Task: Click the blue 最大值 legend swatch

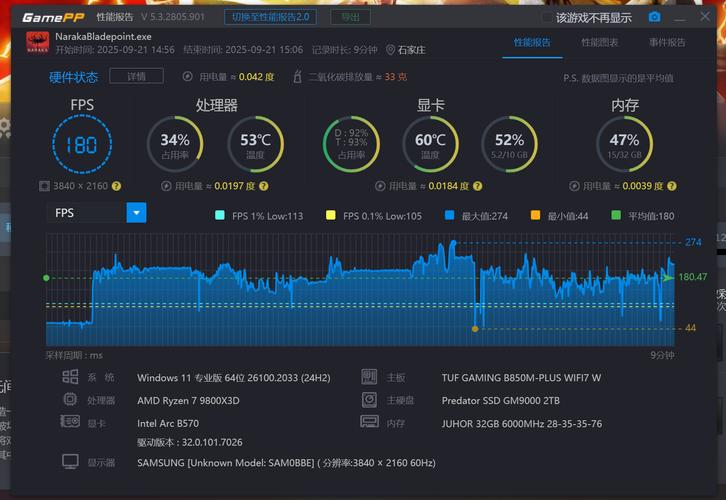Action: (449, 215)
